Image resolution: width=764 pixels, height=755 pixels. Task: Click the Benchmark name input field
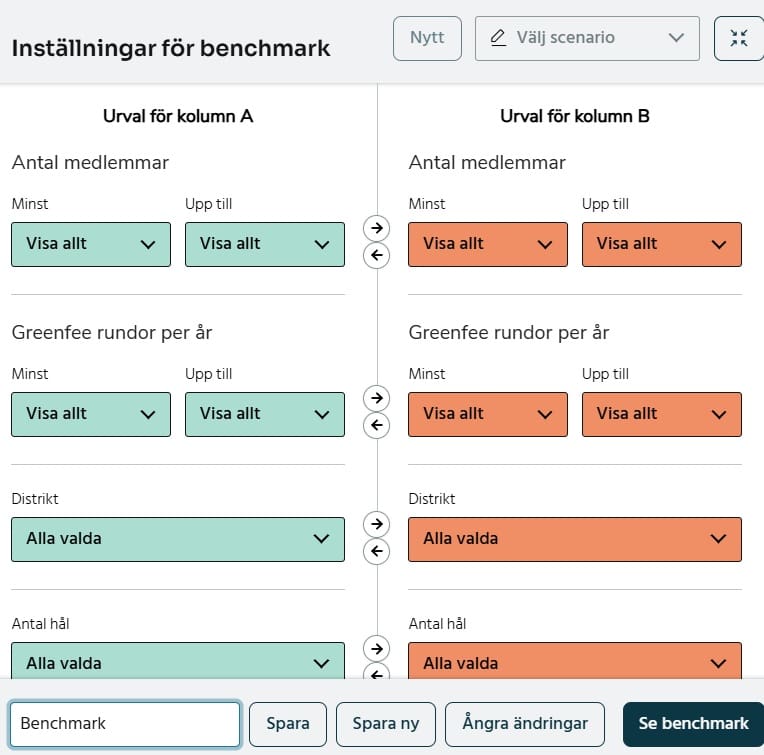tap(125, 724)
